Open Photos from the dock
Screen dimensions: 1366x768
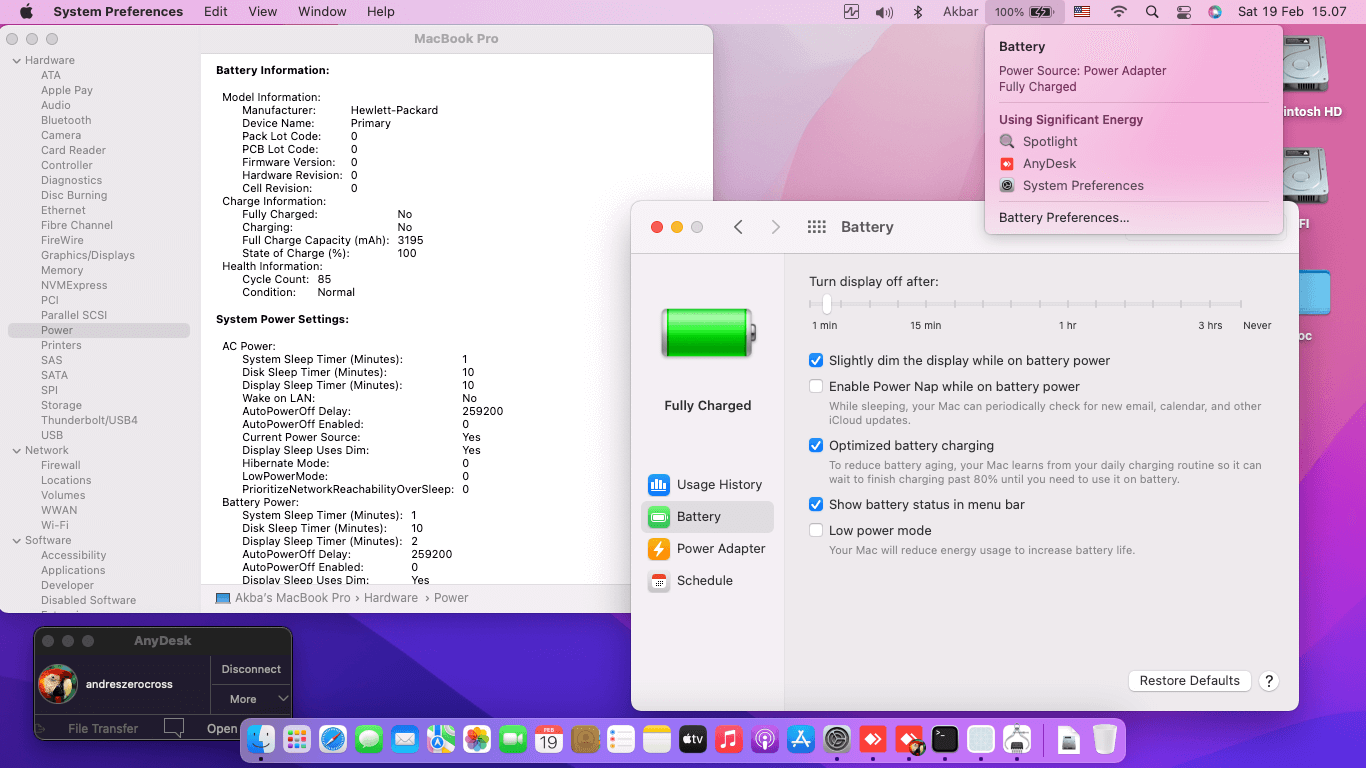(x=477, y=739)
